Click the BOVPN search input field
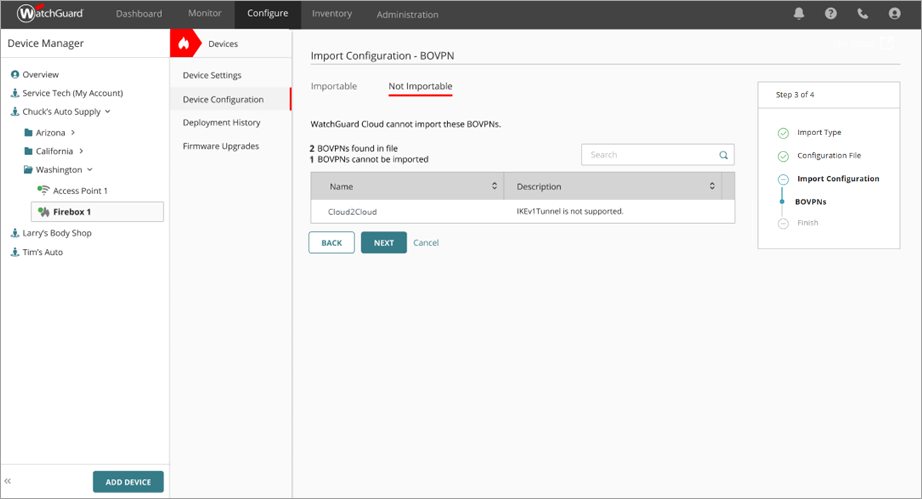This screenshot has width=922, height=499. pyautogui.click(x=657, y=155)
